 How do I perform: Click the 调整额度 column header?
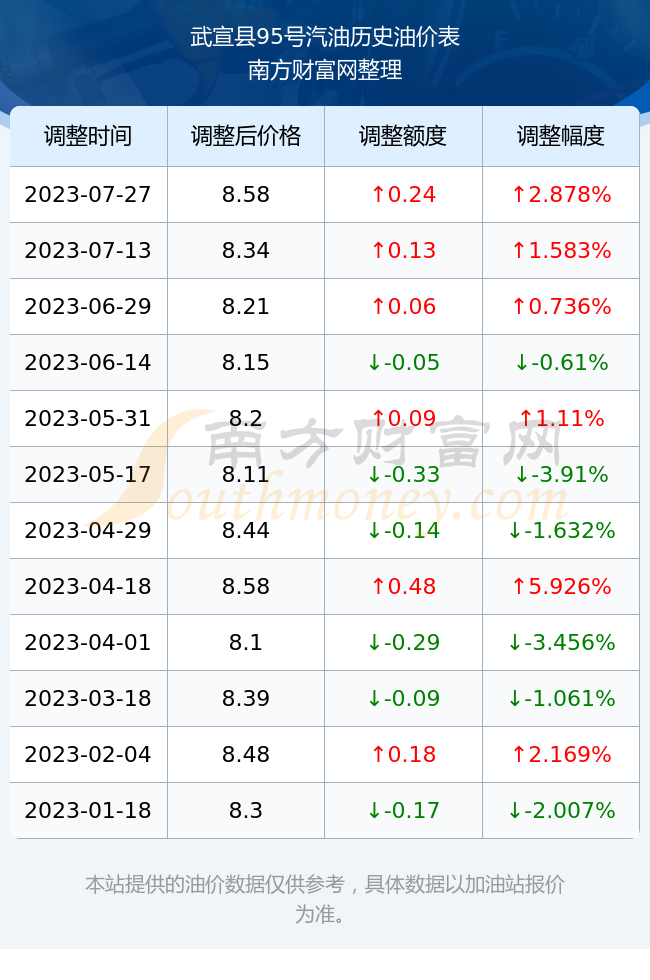[x=403, y=136]
